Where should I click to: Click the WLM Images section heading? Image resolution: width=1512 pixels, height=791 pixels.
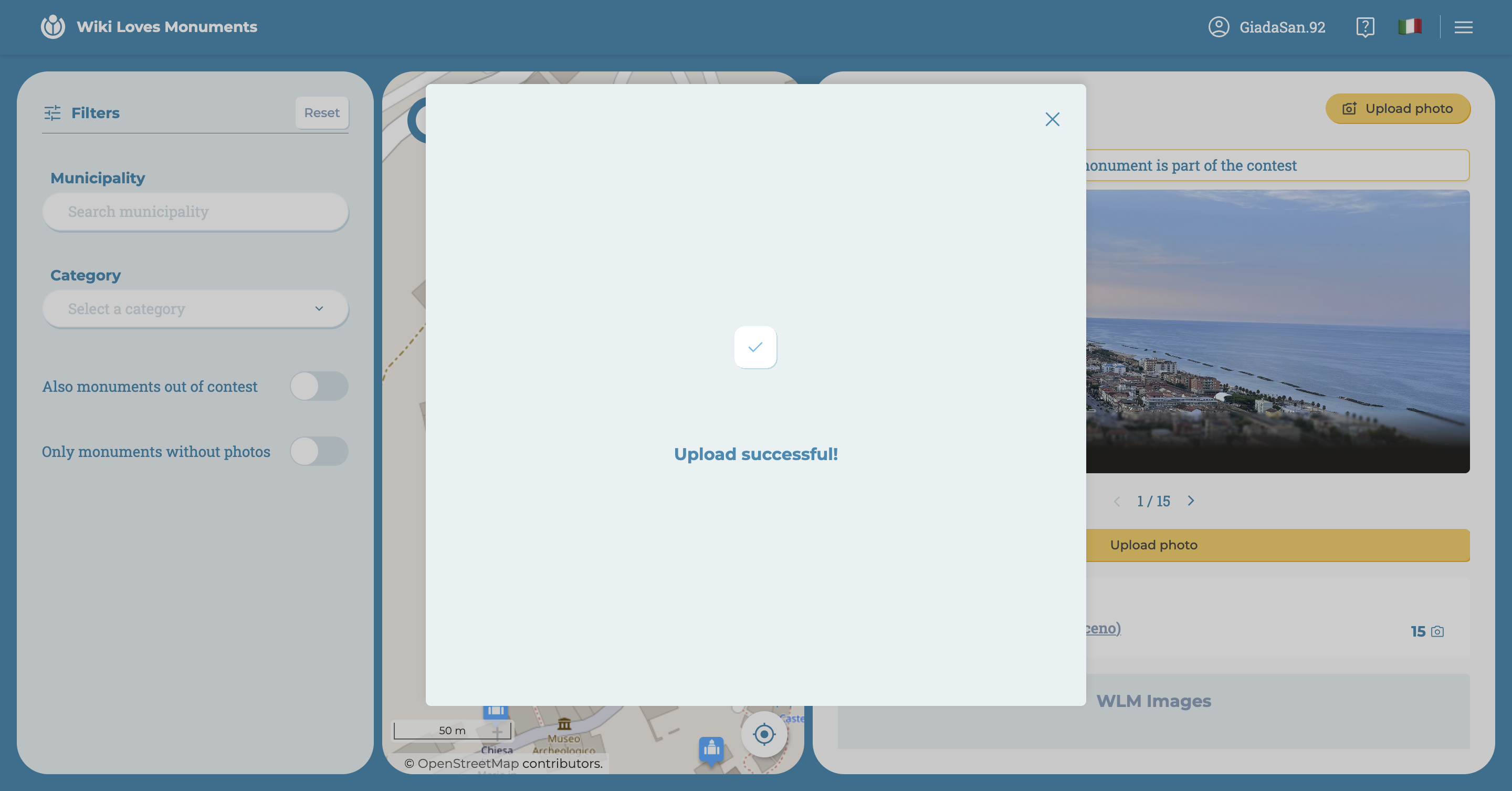coord(1154,700)
